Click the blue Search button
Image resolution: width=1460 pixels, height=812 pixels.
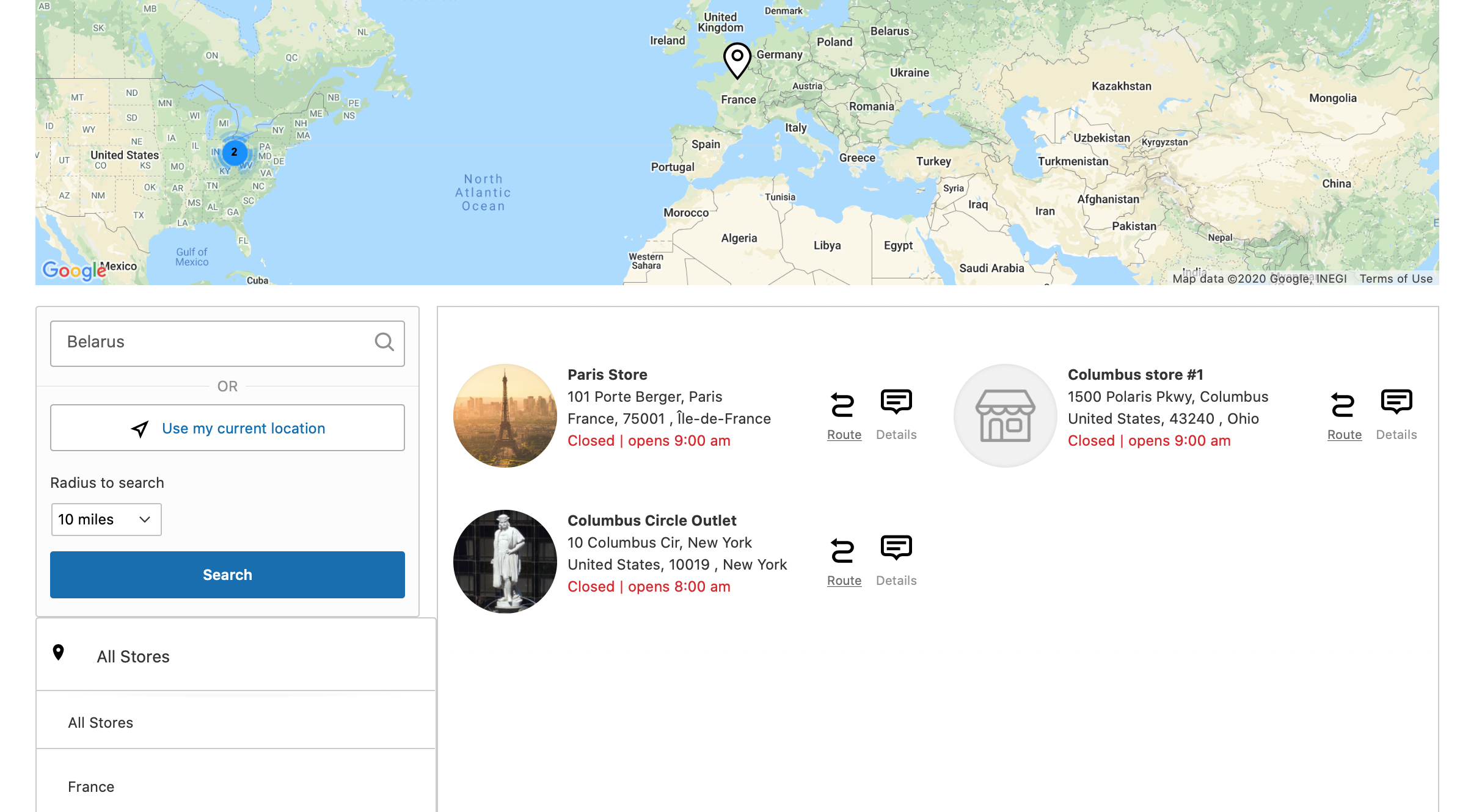(227, 575)
